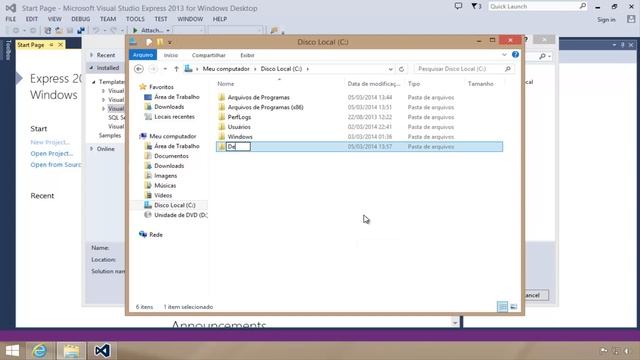
Task: Click the New Project link on Start Page
Action: coord(50,142)
